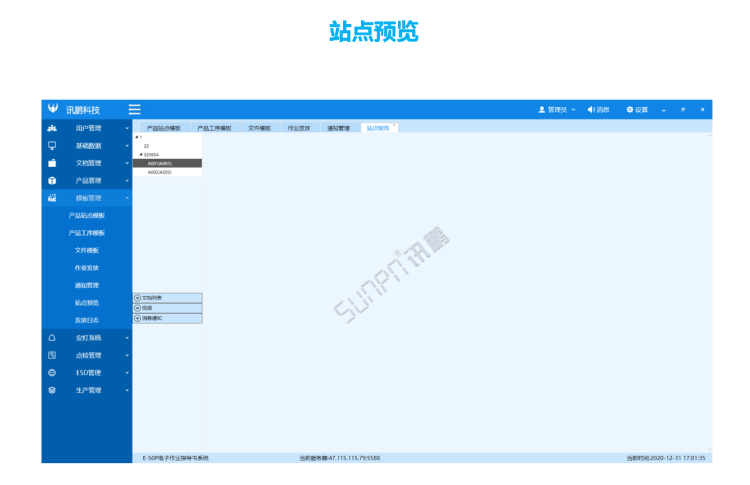Click the 消息 label in header

pos(603,110)
